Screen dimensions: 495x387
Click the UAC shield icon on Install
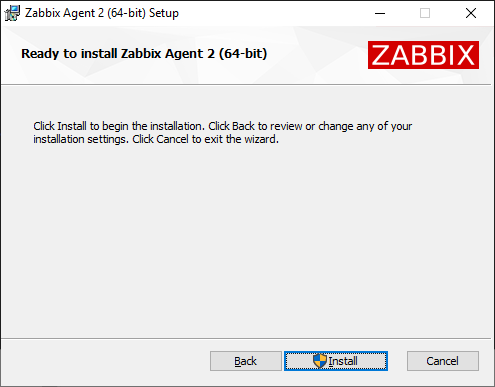320,361
